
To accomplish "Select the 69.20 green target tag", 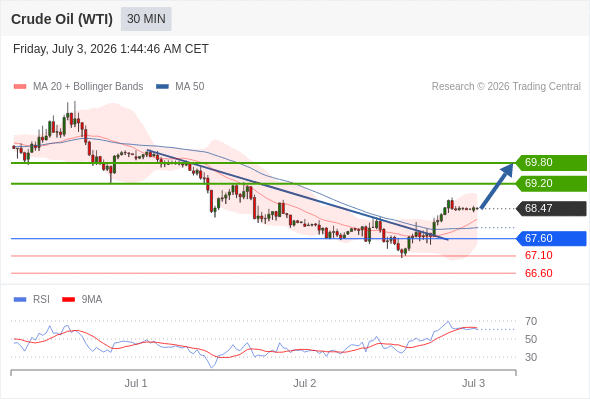I will [x=551, y=184].
